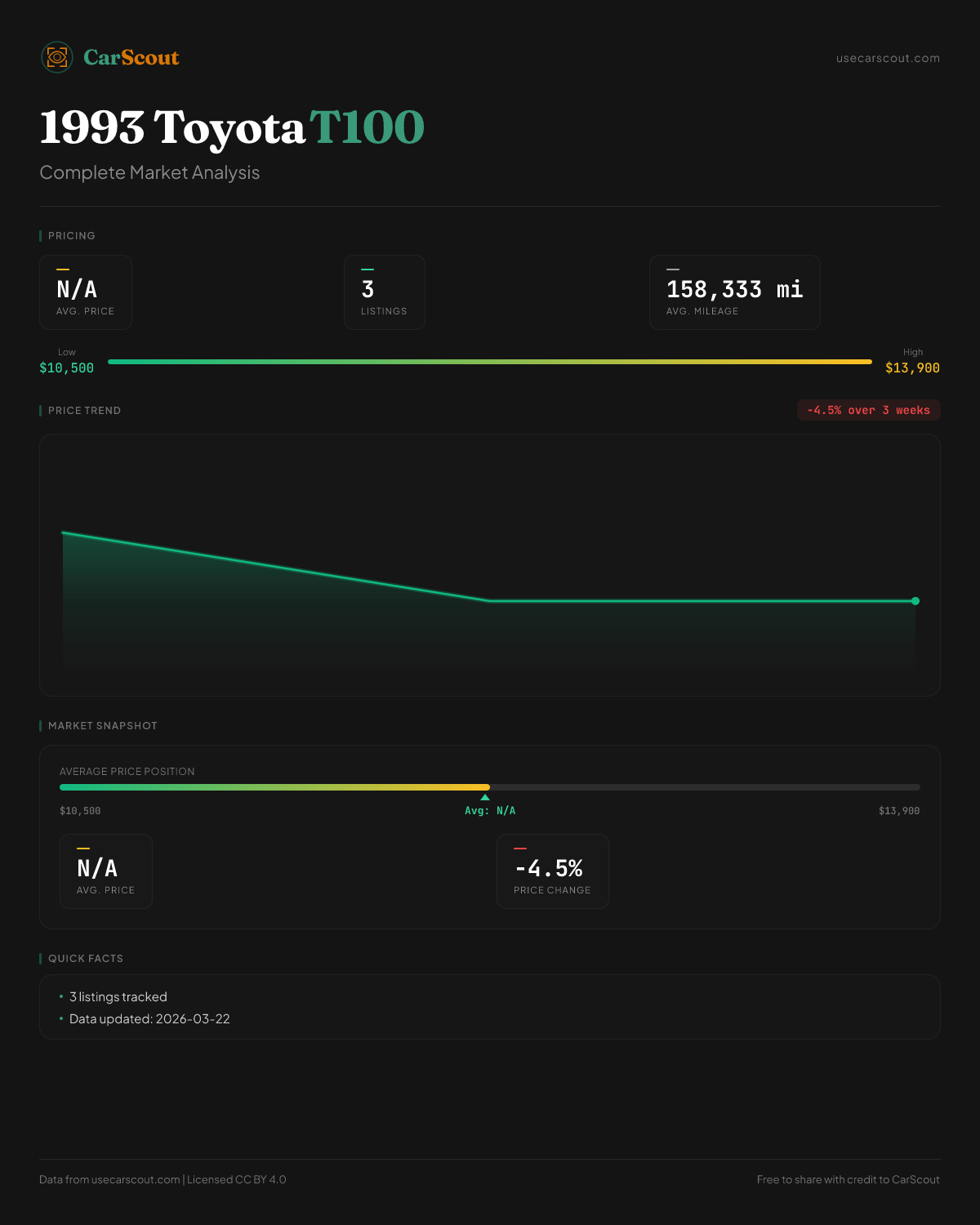Image resolution: width=980 pixels, height=1225 pixels.
Task: Click the low-to-high price range bar
Action: click(490, 362)
